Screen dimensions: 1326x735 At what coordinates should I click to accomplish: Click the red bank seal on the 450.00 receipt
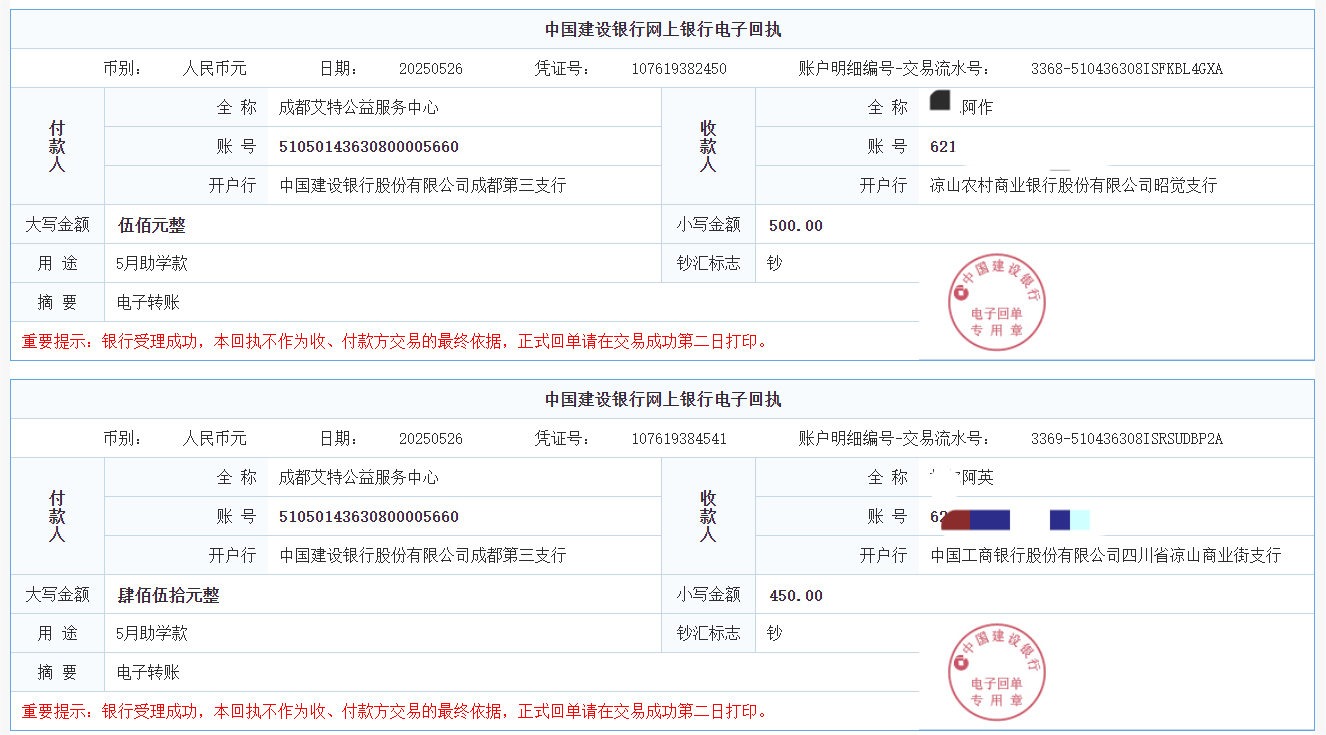point(997,672)
